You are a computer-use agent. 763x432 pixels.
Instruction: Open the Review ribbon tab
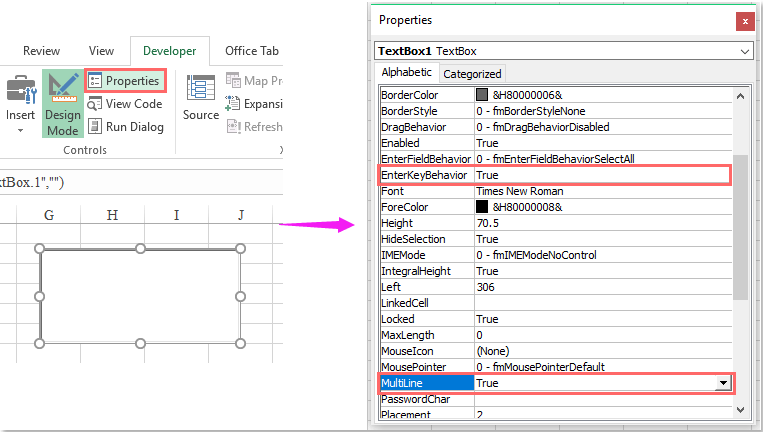[41, 51]
